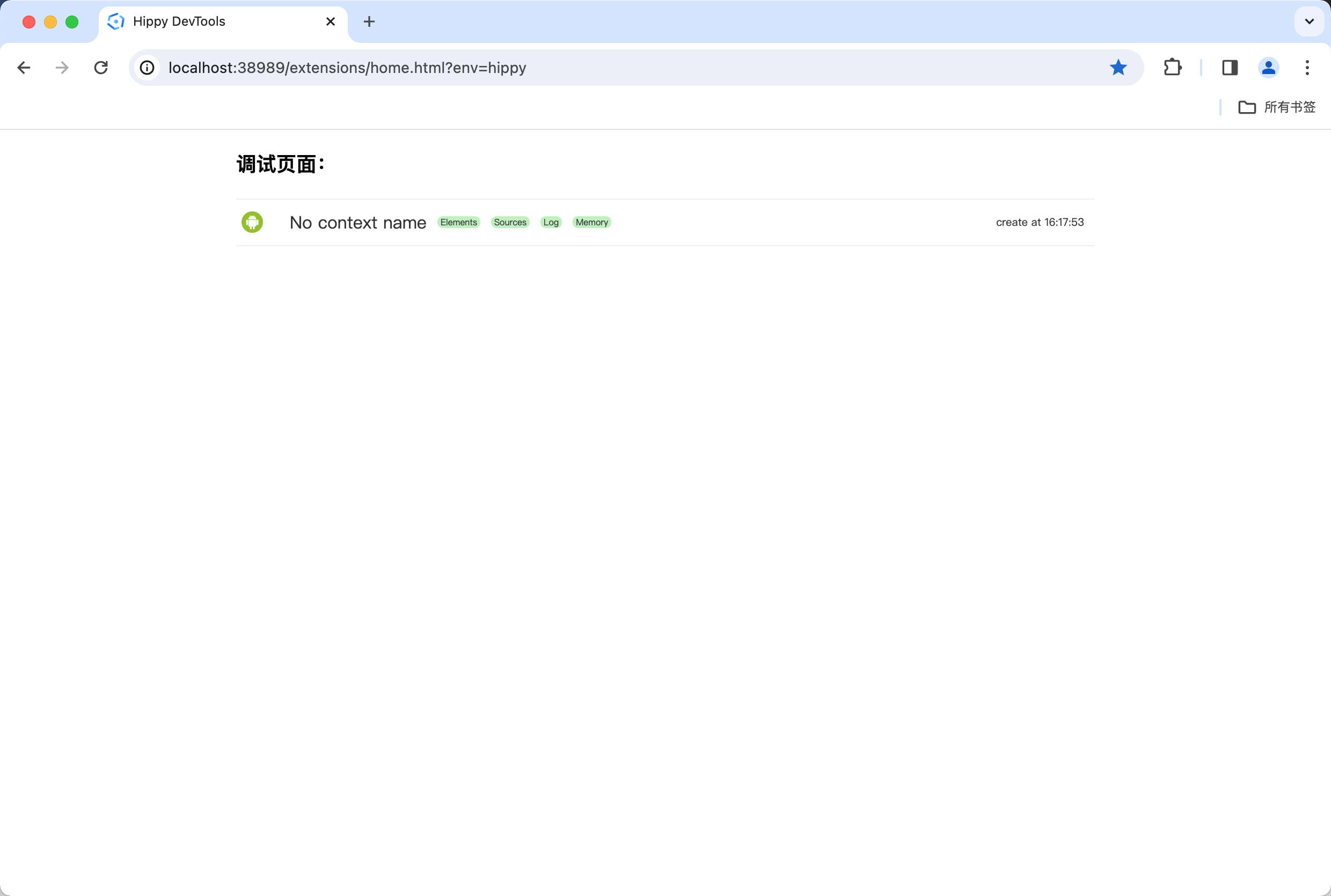1331x896 pixels.
Task: Close the Hippy DevTools tab
Action: click(330, 21)
